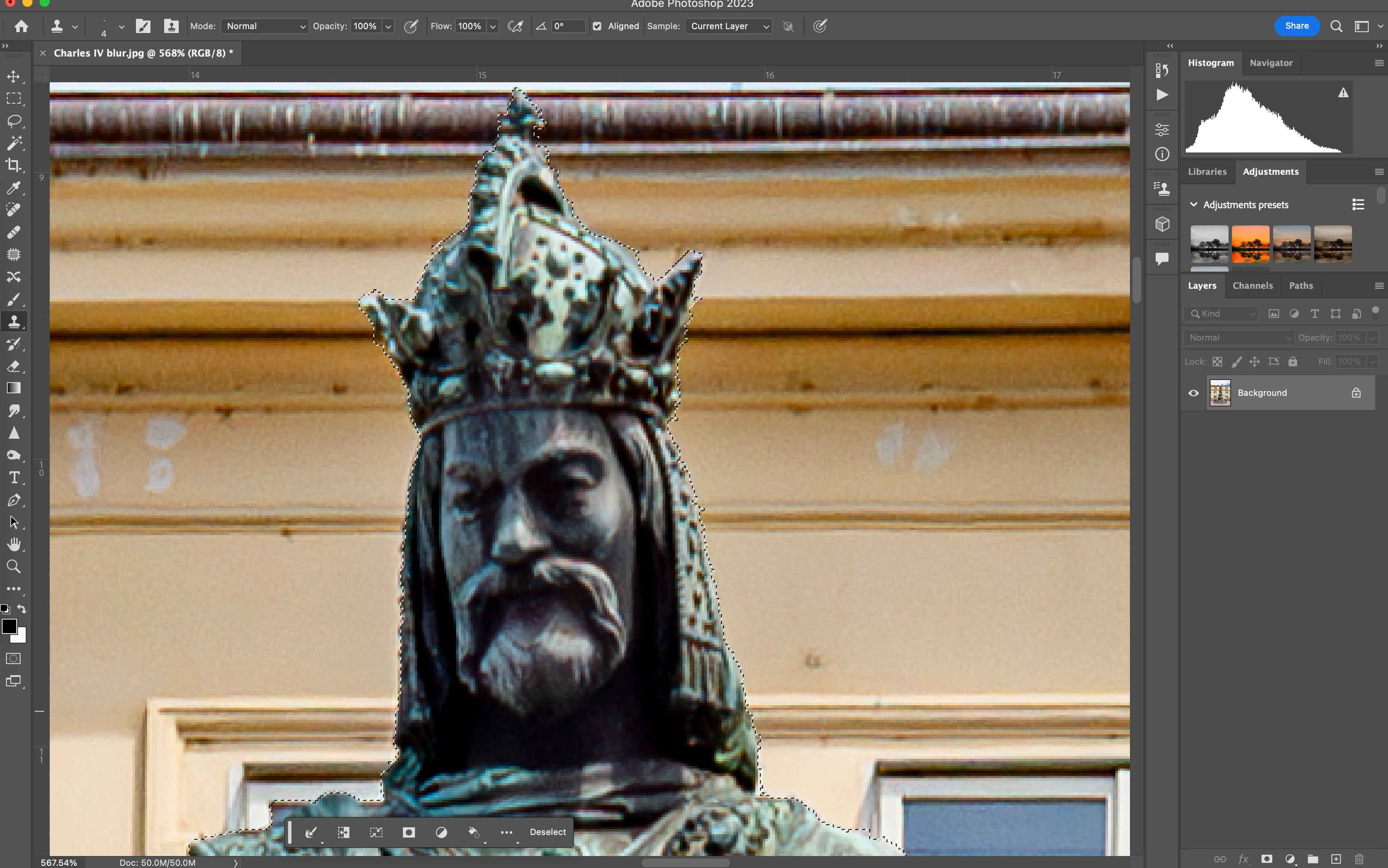Select the Eraser tool
This screenshot has height=868, width=1388.
tap(14, 366)
